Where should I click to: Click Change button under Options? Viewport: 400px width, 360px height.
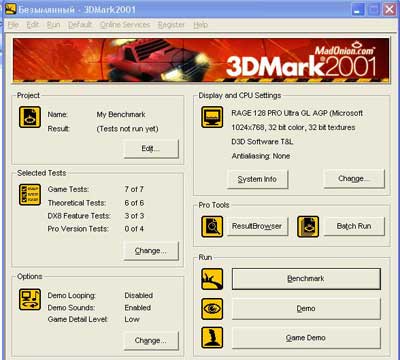151,340
